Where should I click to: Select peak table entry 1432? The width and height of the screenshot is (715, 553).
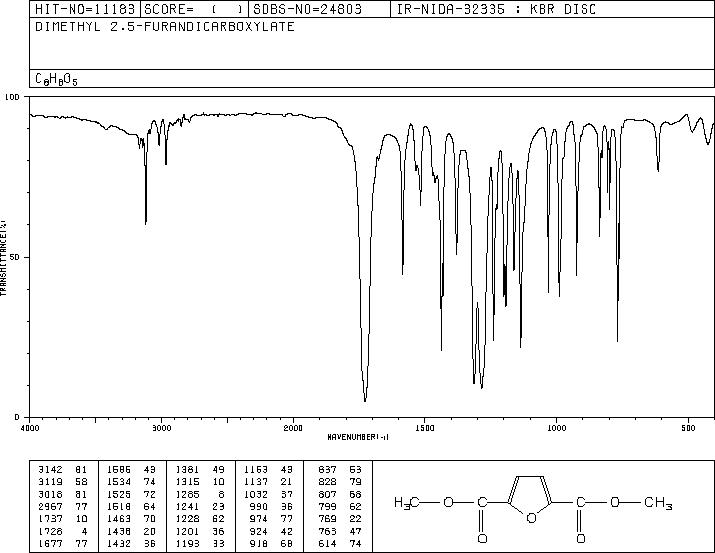[x=132, y=543]
